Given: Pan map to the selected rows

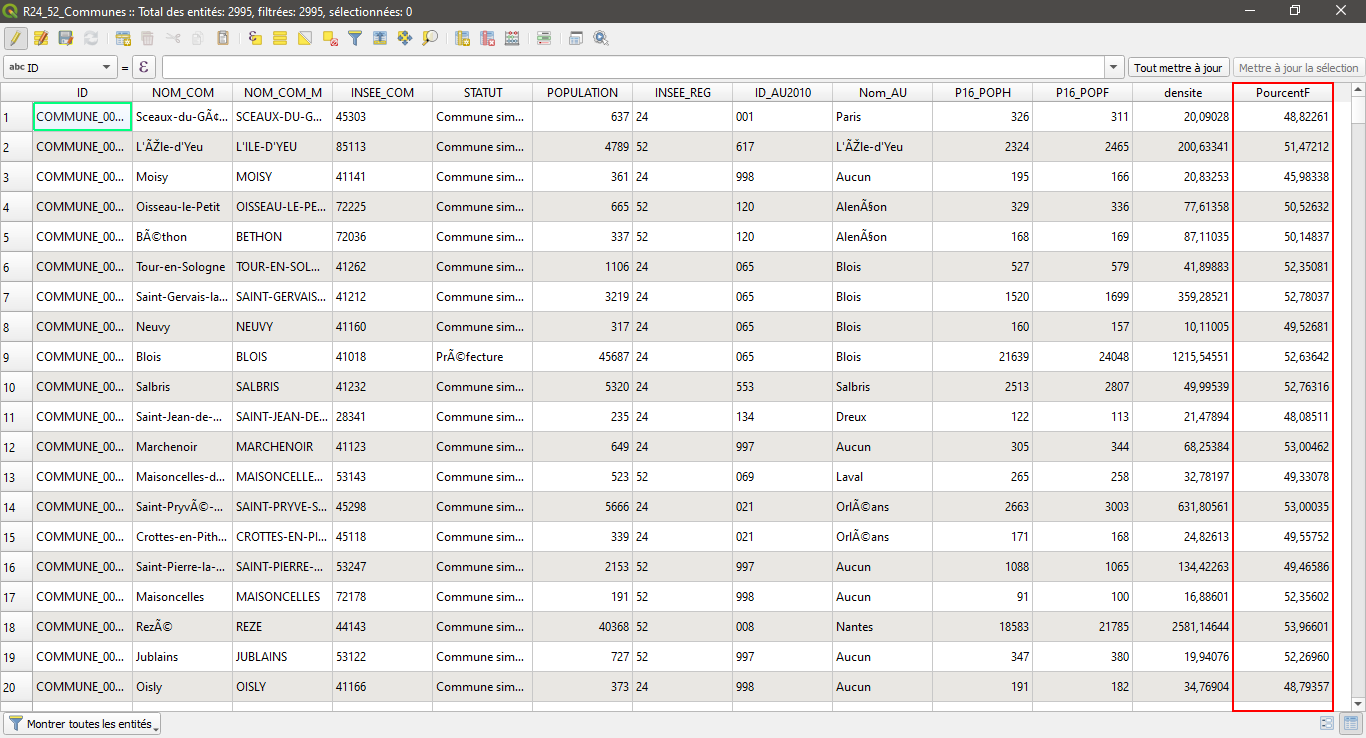Looking at the screenshot, I should tap(405, 38).
